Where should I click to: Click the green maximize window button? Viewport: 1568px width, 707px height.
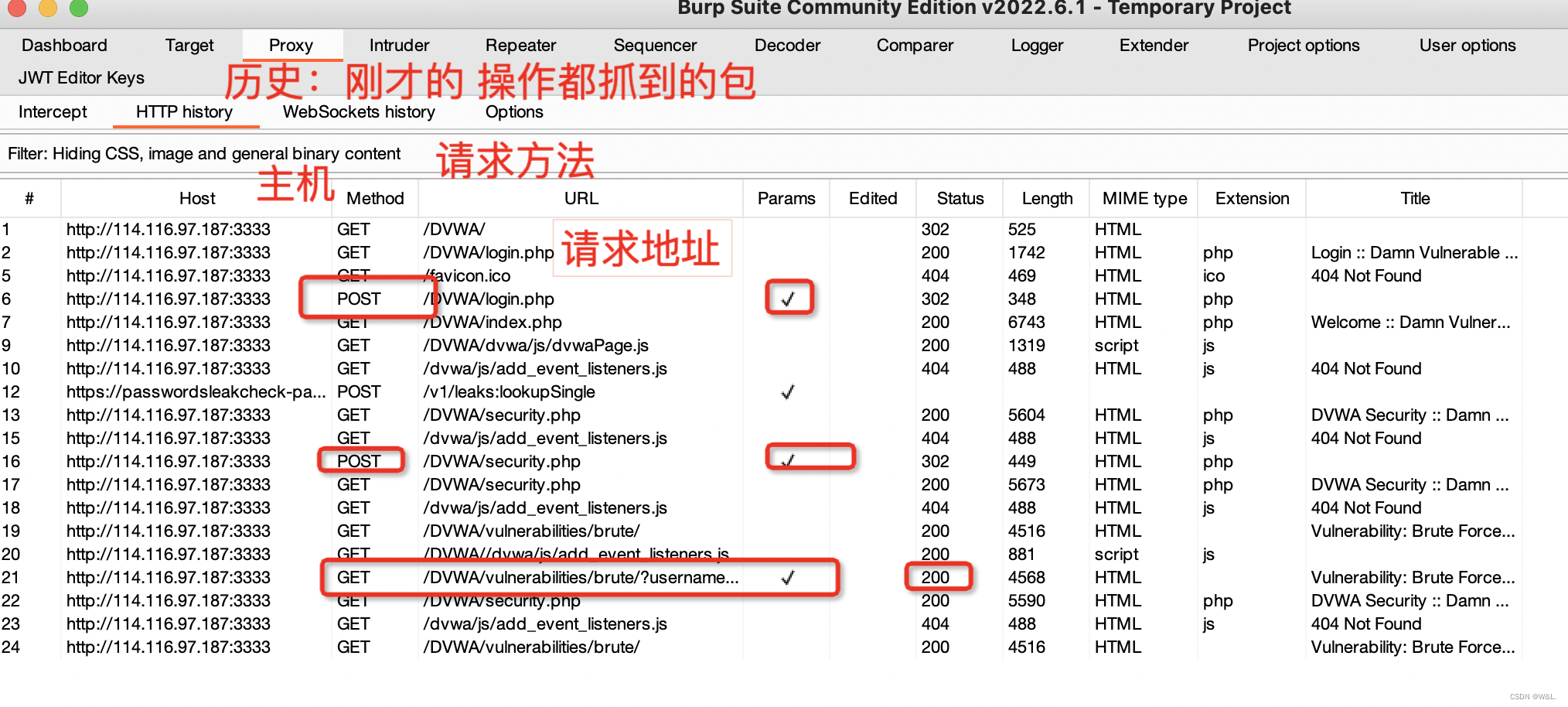pos(79,7)
